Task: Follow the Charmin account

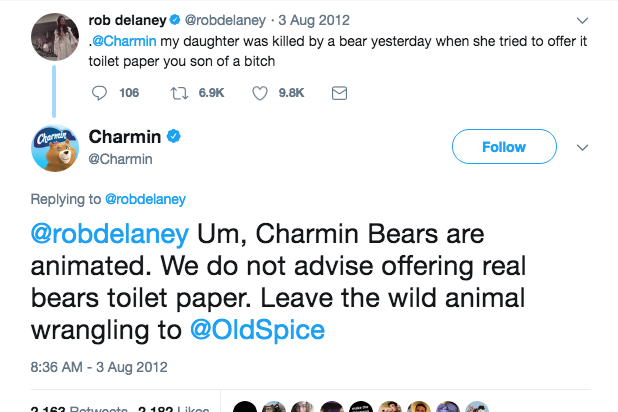Action: point(503,147)
